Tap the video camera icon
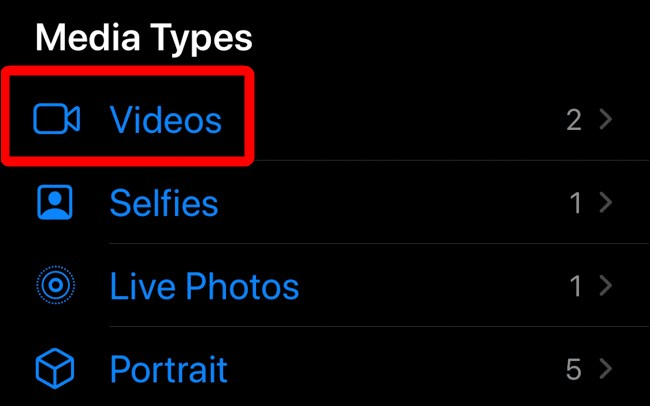 (x=56, y=120)
